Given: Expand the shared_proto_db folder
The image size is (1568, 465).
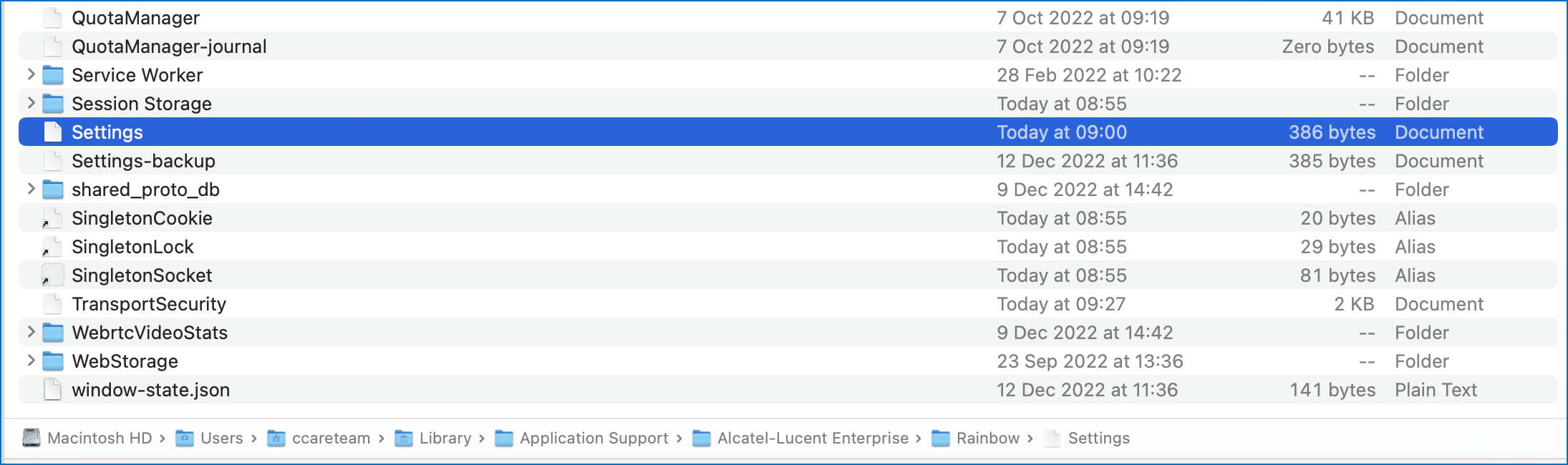Looking at the screenshot, I should click(30, 189).
